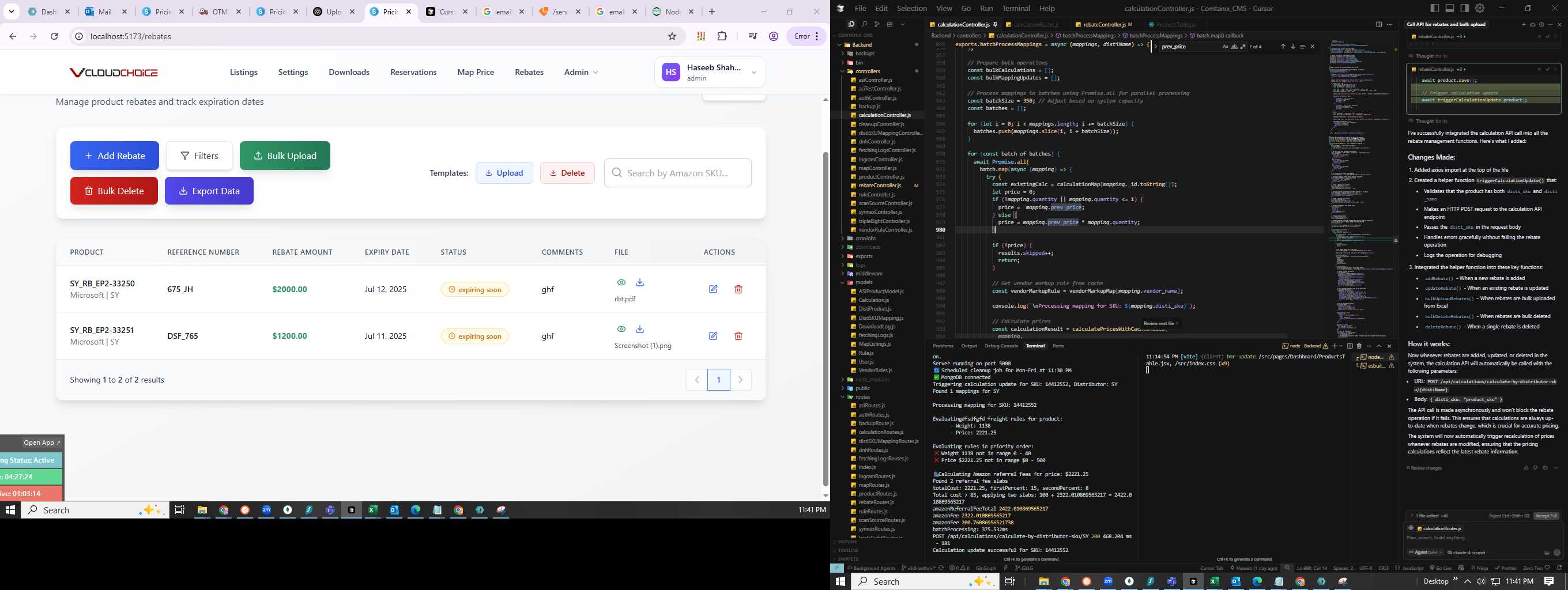Download the rbt.pdf rebate file
The image size is (1568, 590).
pyautogui.click(x=640, y=282)
